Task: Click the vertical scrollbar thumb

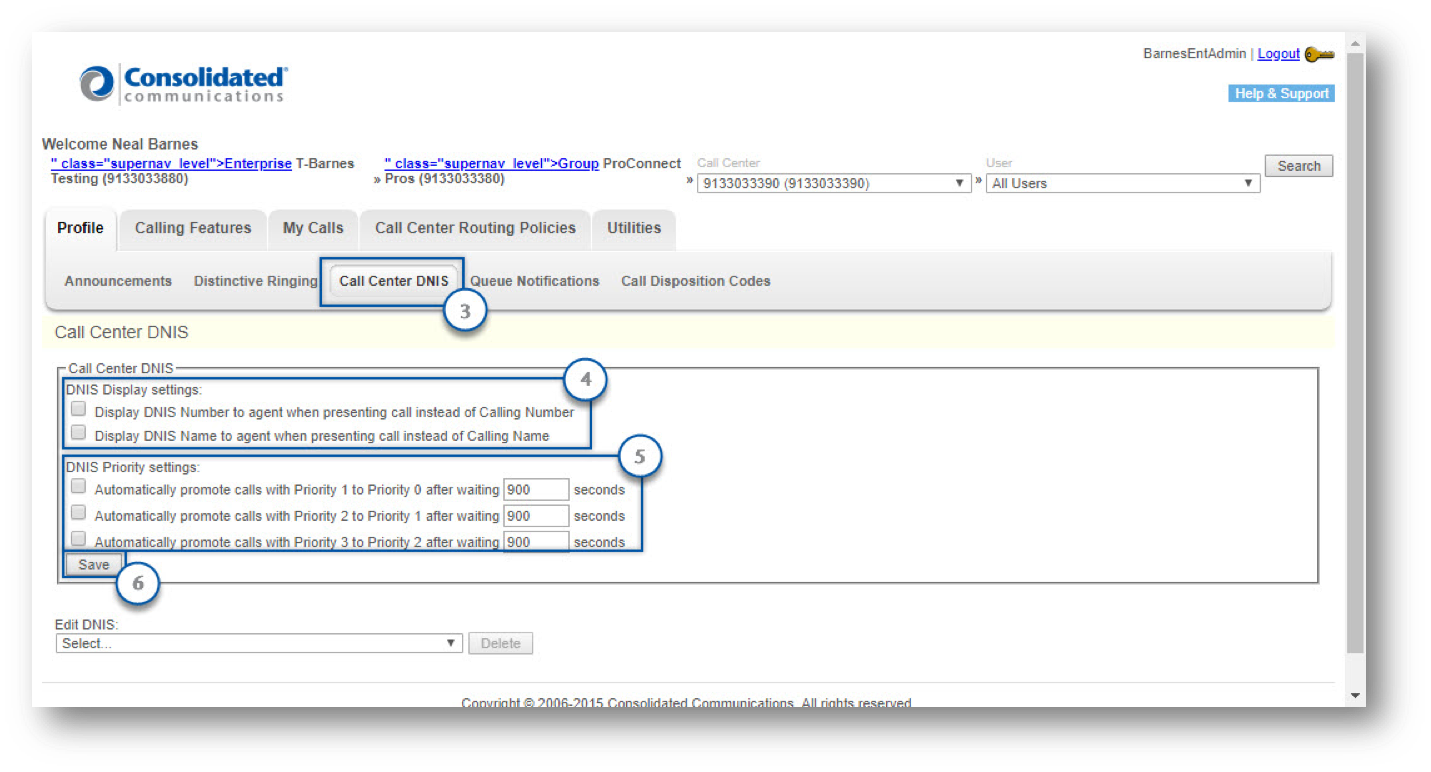Action: (1356, 353)
